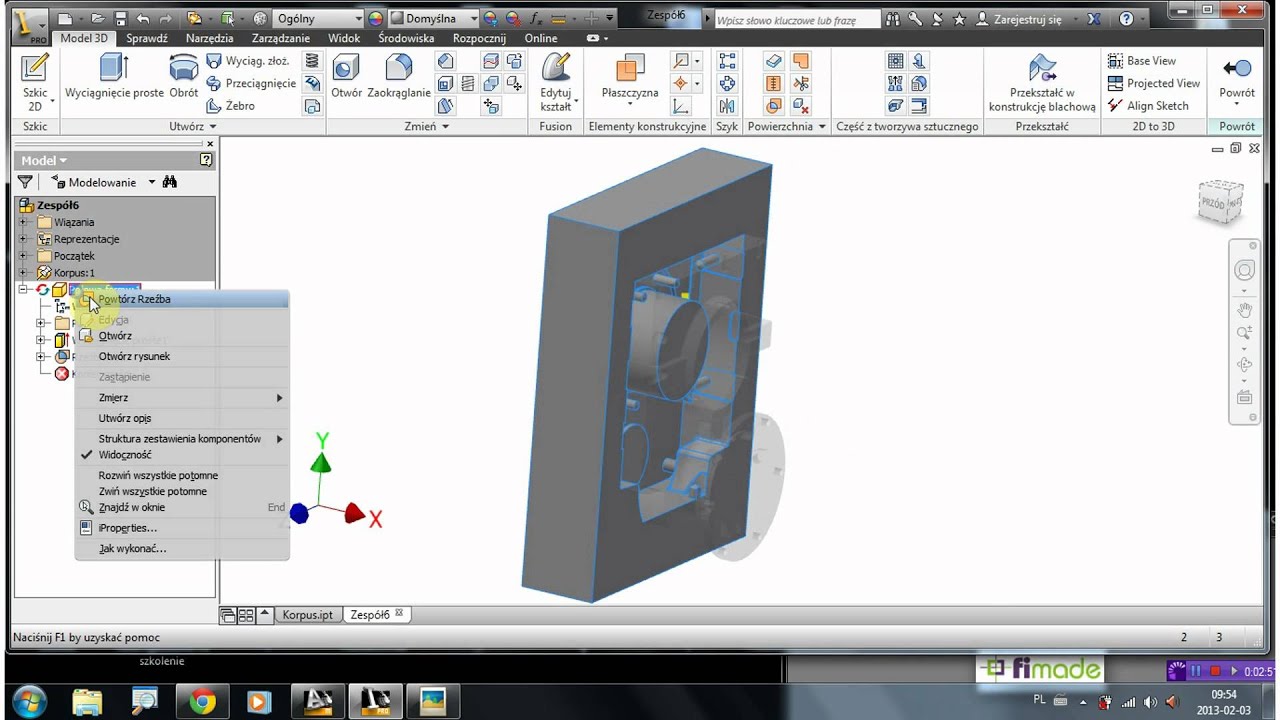1280x720 pixels.
Task: Click the binoculars find icon in the Model browser
Action: tap(170, 182)
